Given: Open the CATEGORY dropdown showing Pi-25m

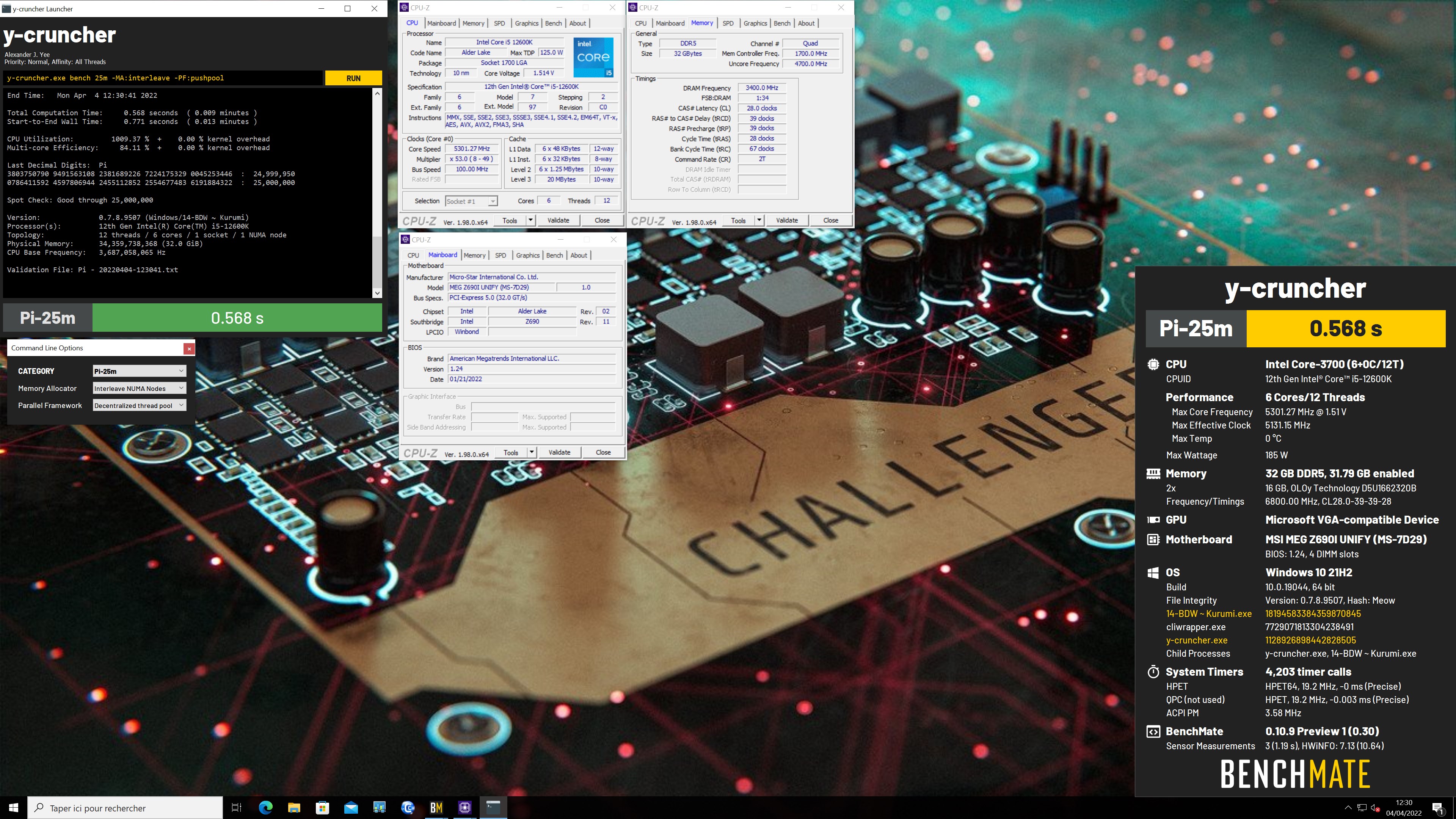Looking at the screenshot, I should (140, 371).
